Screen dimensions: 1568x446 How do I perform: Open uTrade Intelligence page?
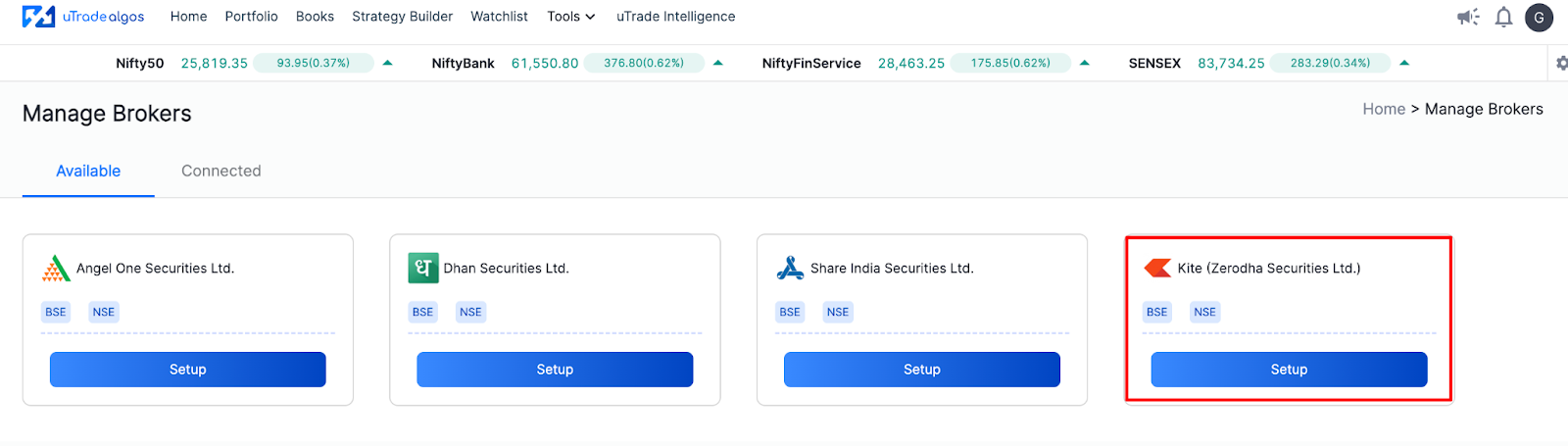click(675, 17)
